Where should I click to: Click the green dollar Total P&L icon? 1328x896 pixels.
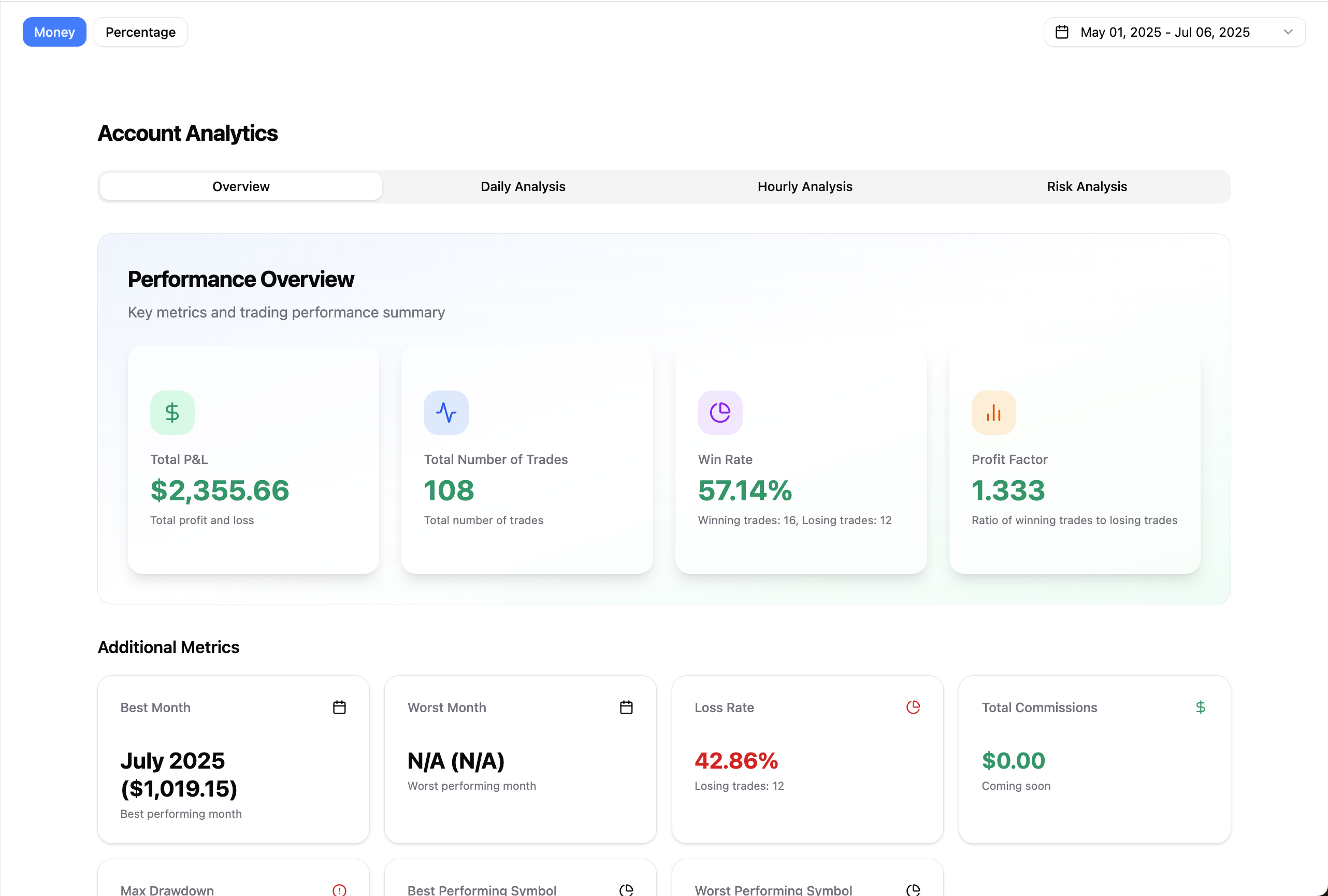tap(172, 412)
